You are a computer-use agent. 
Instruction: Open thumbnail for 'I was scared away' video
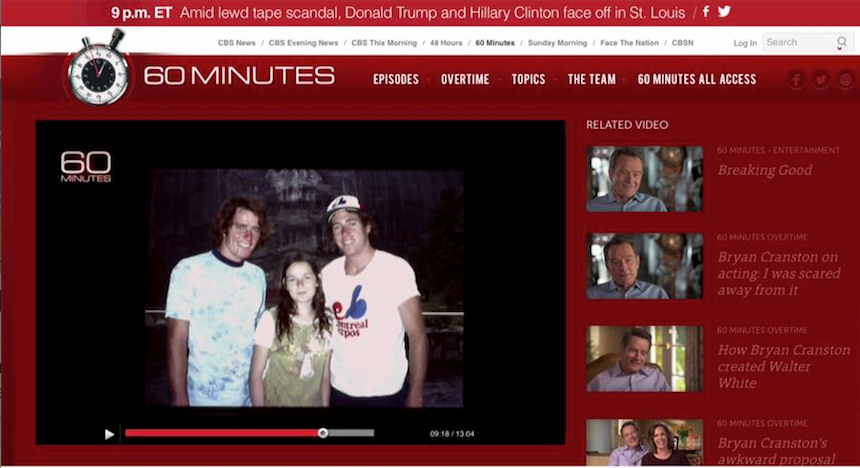[644, 266]
